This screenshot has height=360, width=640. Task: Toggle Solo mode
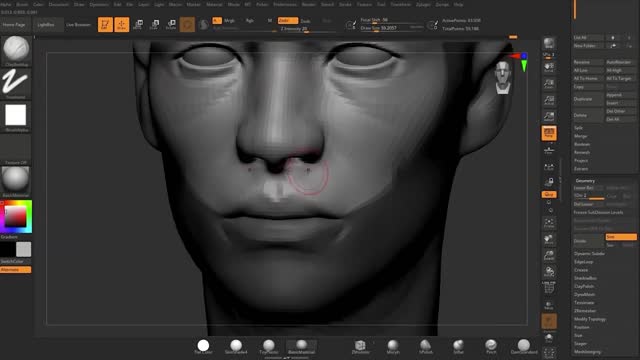coord(549,338)
